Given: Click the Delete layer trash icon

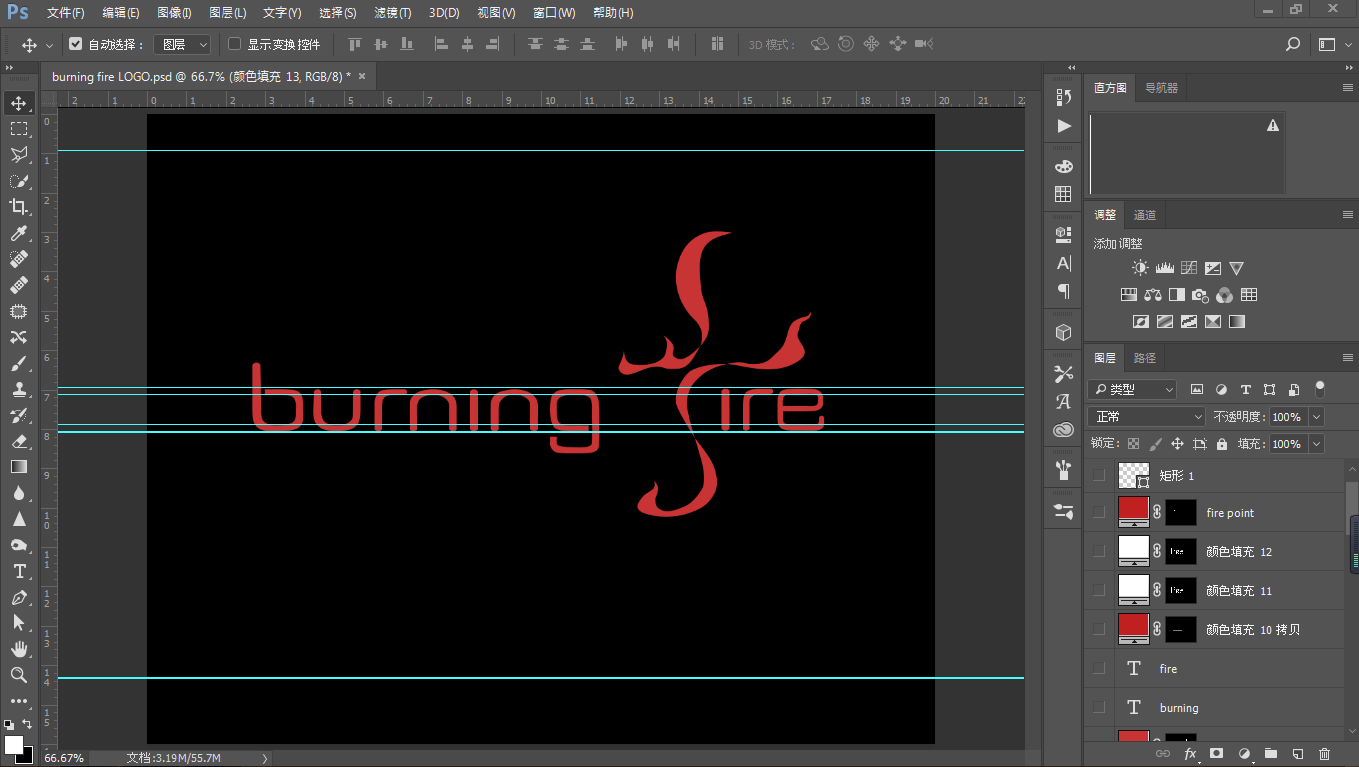Looking at the screenshot, I should (1324, 754).
